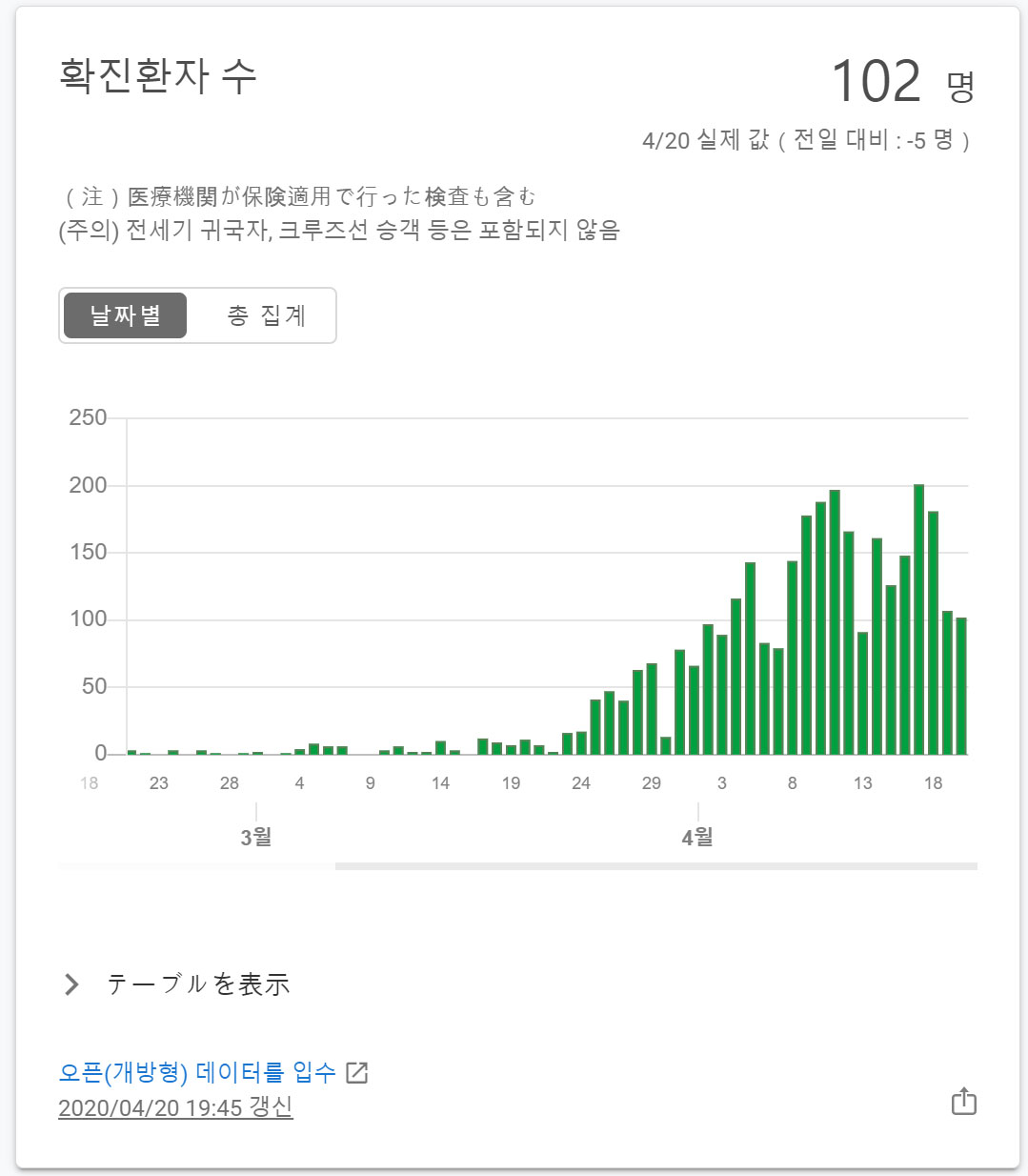The width and height of the screenshot is (1028, 1176).
Task: Switch to the 총 집계 tab
Action: [266, 315]
